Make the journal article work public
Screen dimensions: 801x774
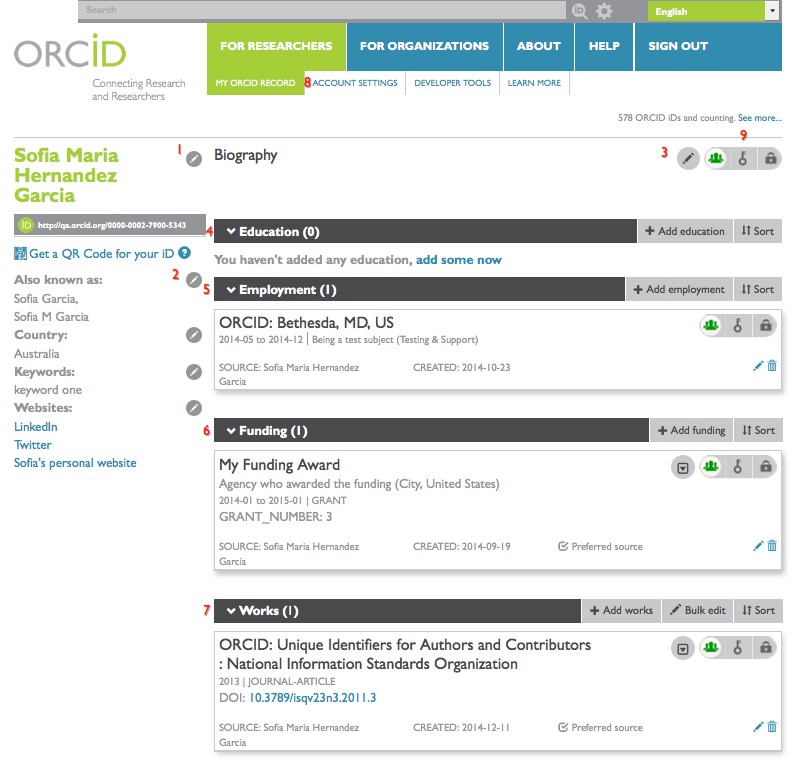pyautogui.click(x=711, y=648)
